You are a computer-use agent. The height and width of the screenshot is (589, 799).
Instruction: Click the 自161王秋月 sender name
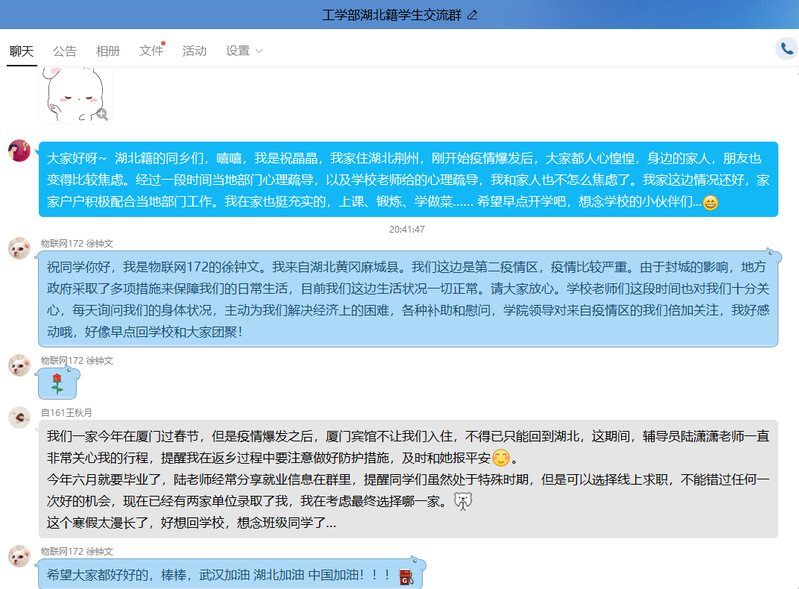66,412
